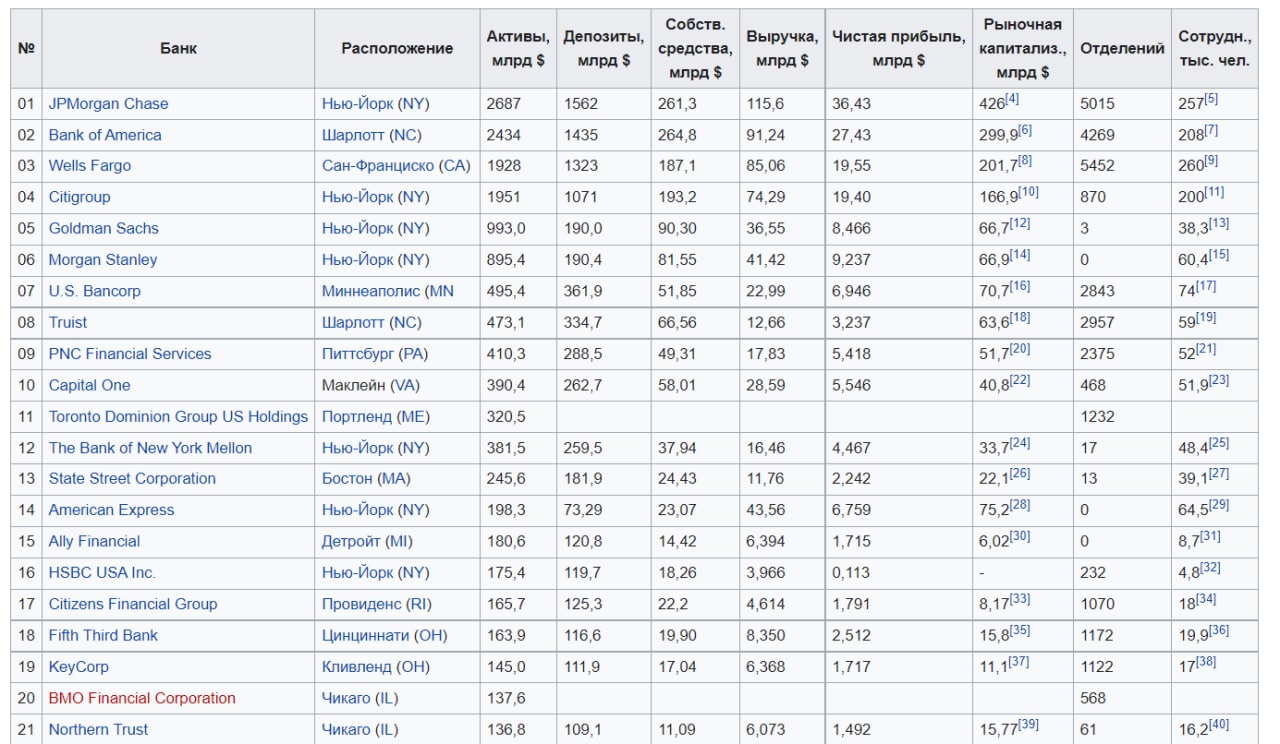Viewport: 1280px width, 744px height.
Task: Open the Fifth Third Bank link
Action: [103, 635]
